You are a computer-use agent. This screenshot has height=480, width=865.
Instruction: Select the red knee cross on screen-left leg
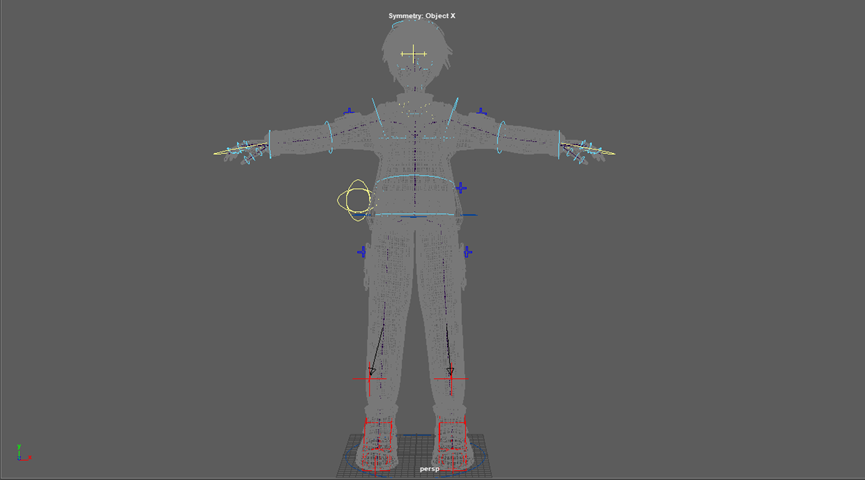click(369, 378)
